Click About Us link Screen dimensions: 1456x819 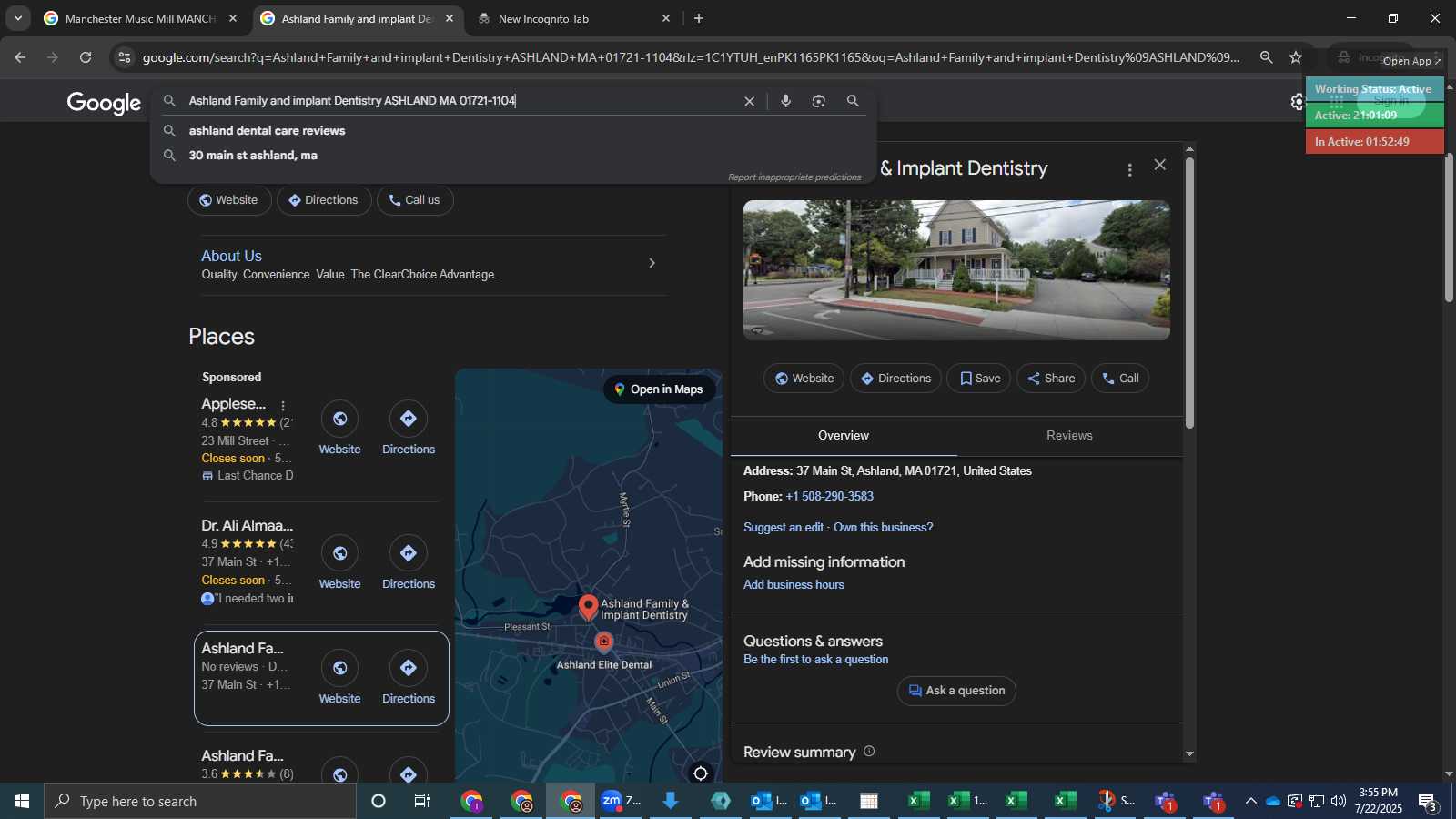(x=231, y=256)
